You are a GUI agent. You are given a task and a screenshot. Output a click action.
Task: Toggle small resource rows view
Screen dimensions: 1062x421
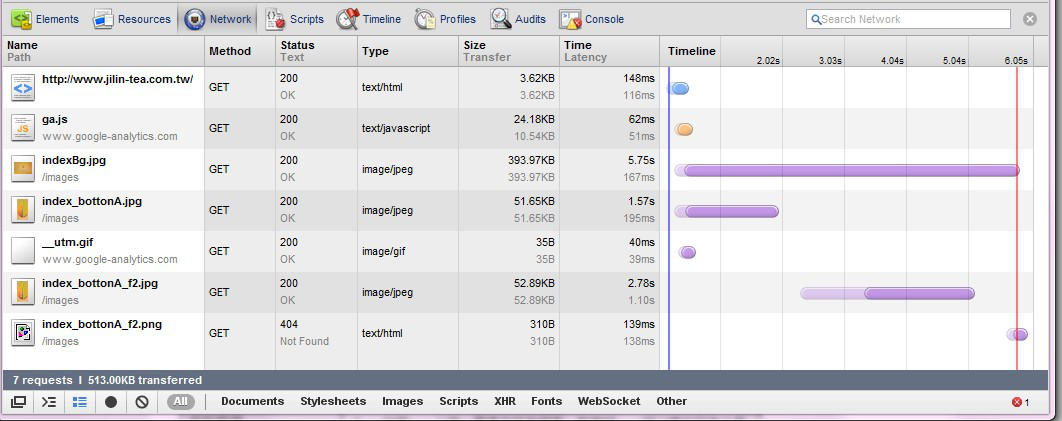[x=80, y=402]
